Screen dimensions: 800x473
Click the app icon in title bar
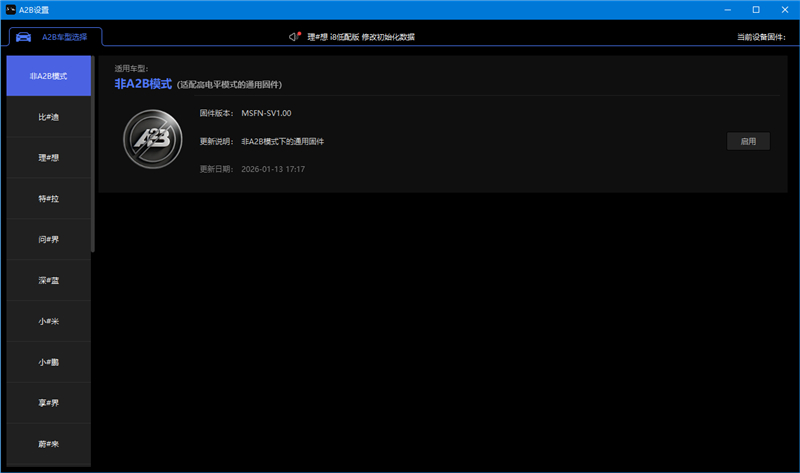point(11,10)
